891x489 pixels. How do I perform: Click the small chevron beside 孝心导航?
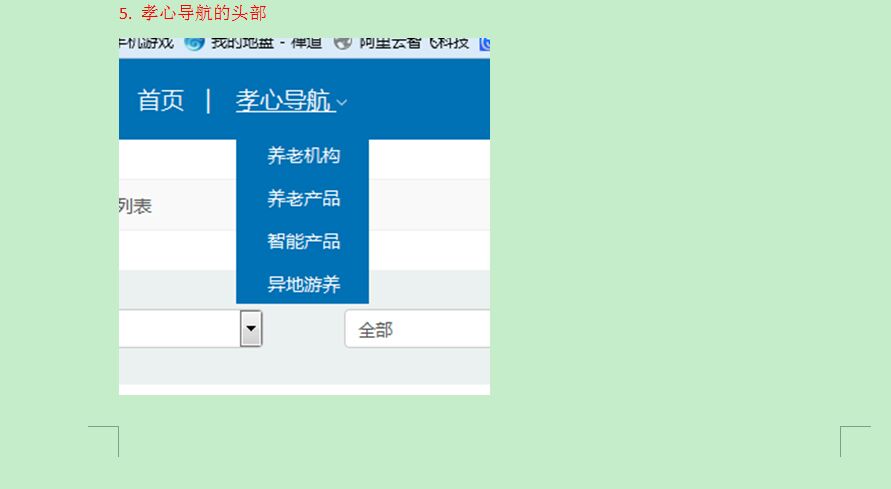342,102
